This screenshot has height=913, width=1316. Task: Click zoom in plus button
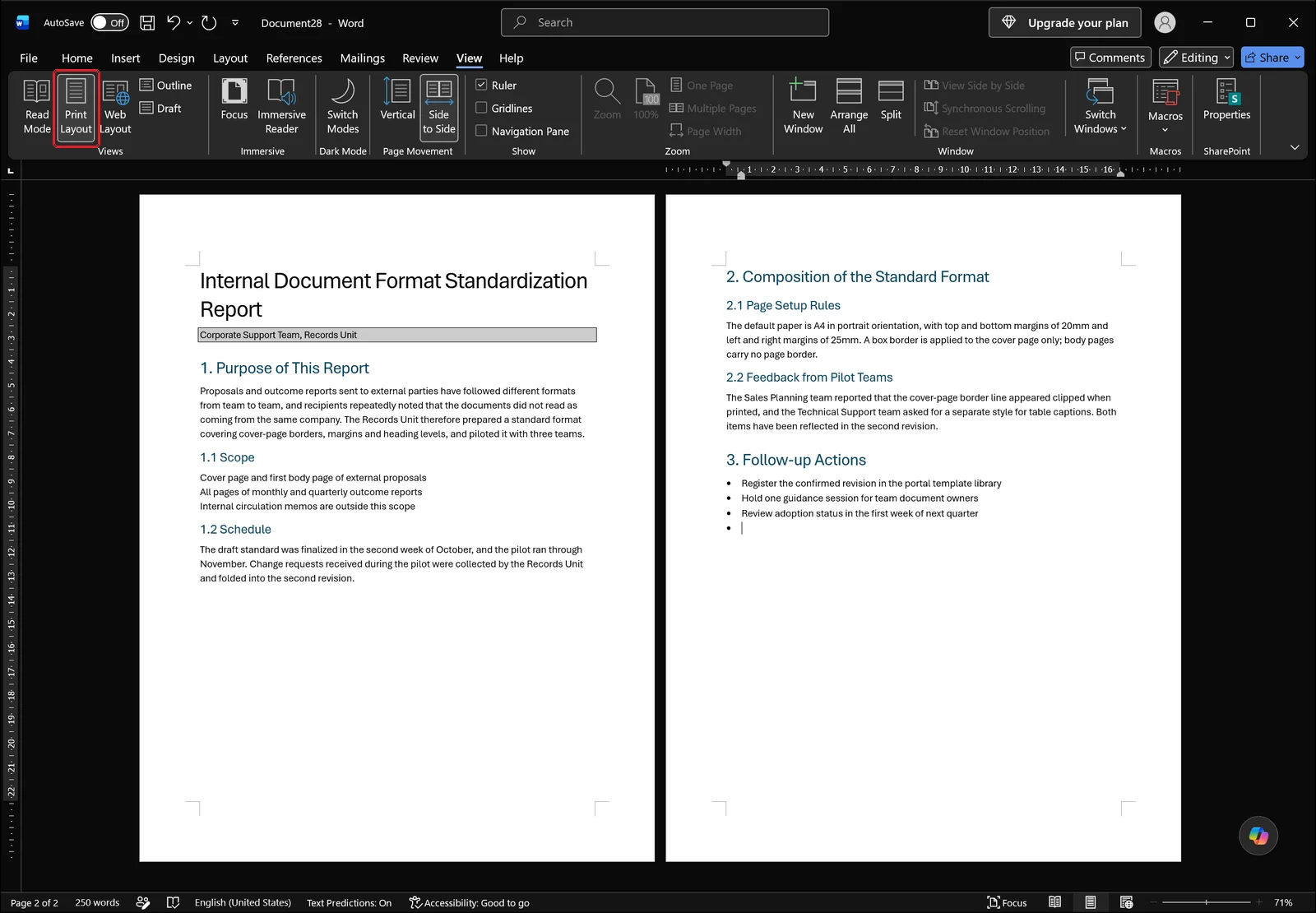(1258, 902)
